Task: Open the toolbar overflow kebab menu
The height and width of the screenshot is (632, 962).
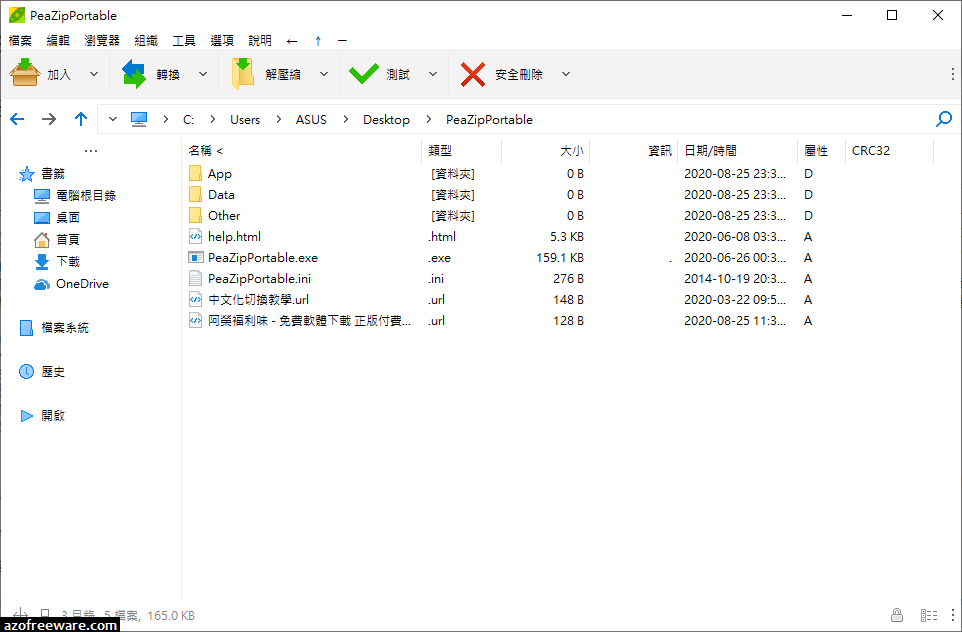Action: pos(952,73)
